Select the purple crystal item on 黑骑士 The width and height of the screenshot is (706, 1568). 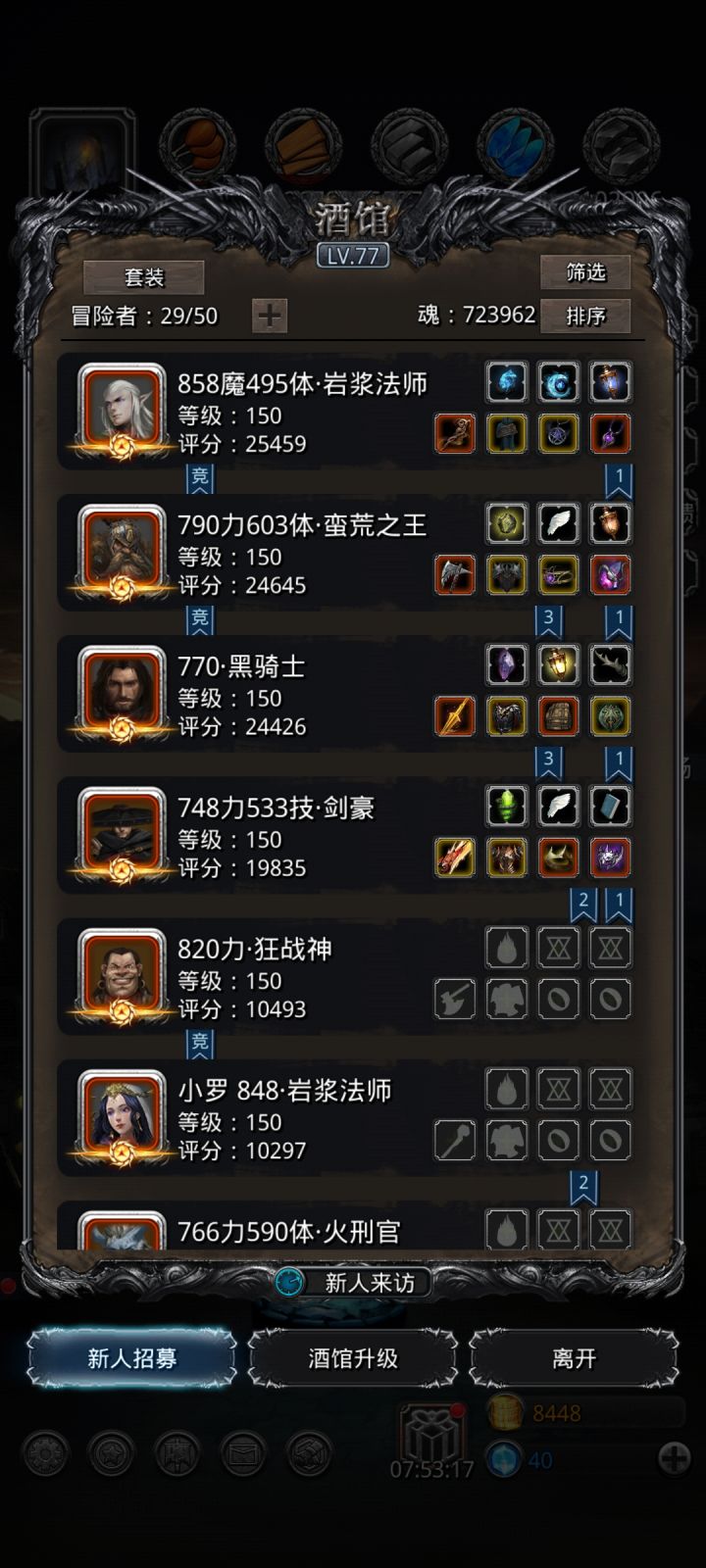pyautogui.click(x=507, y=664)
